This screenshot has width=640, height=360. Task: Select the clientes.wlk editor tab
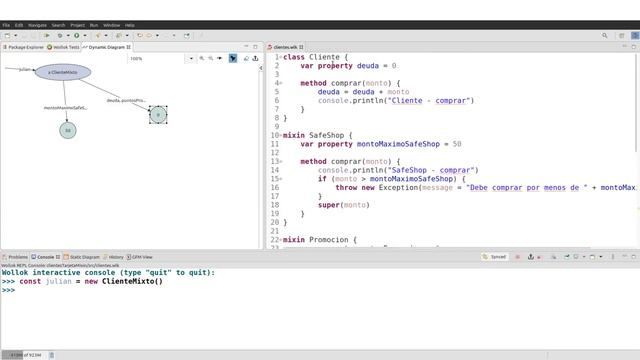click(x=285, y=47)
